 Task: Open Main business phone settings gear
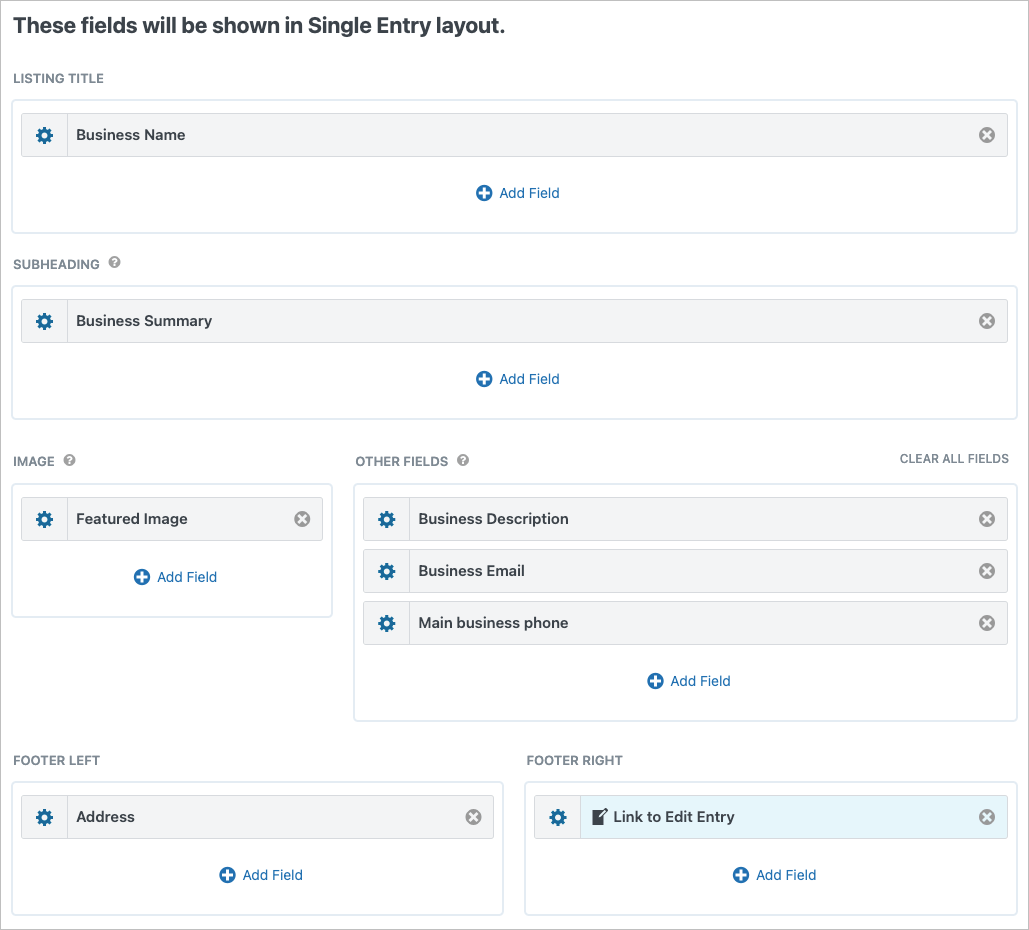387,623
